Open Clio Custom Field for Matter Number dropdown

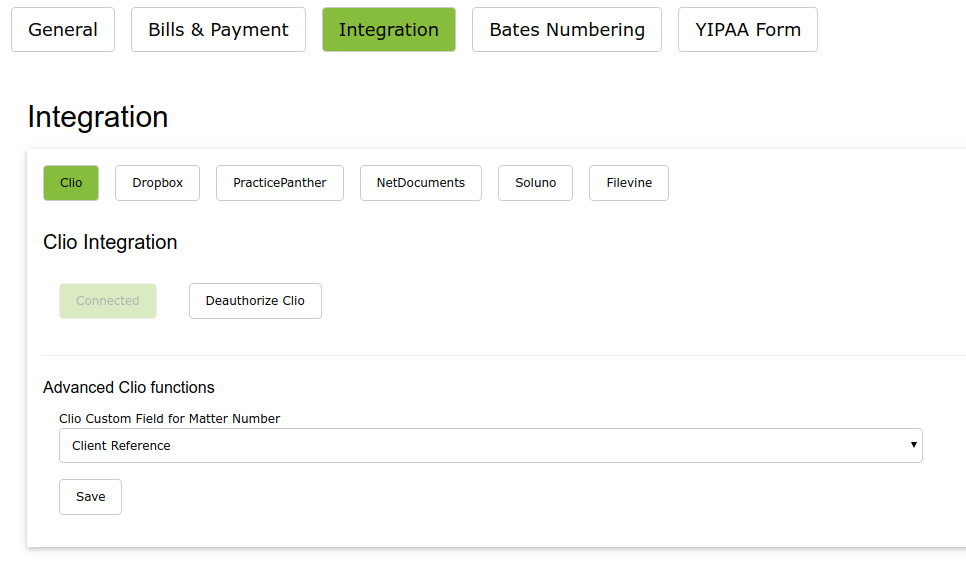491,446
